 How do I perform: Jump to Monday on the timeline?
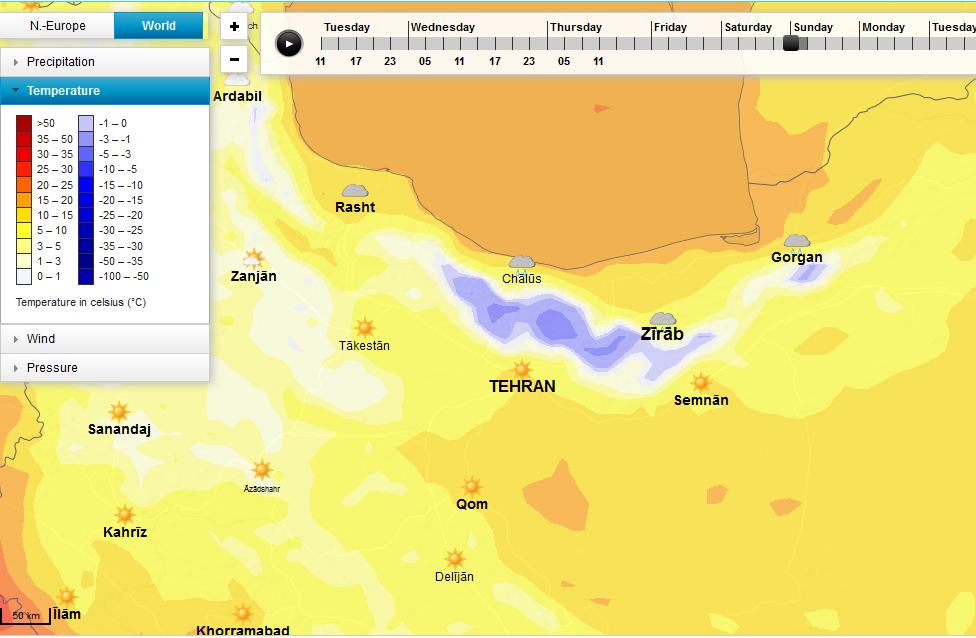point(883,27)
